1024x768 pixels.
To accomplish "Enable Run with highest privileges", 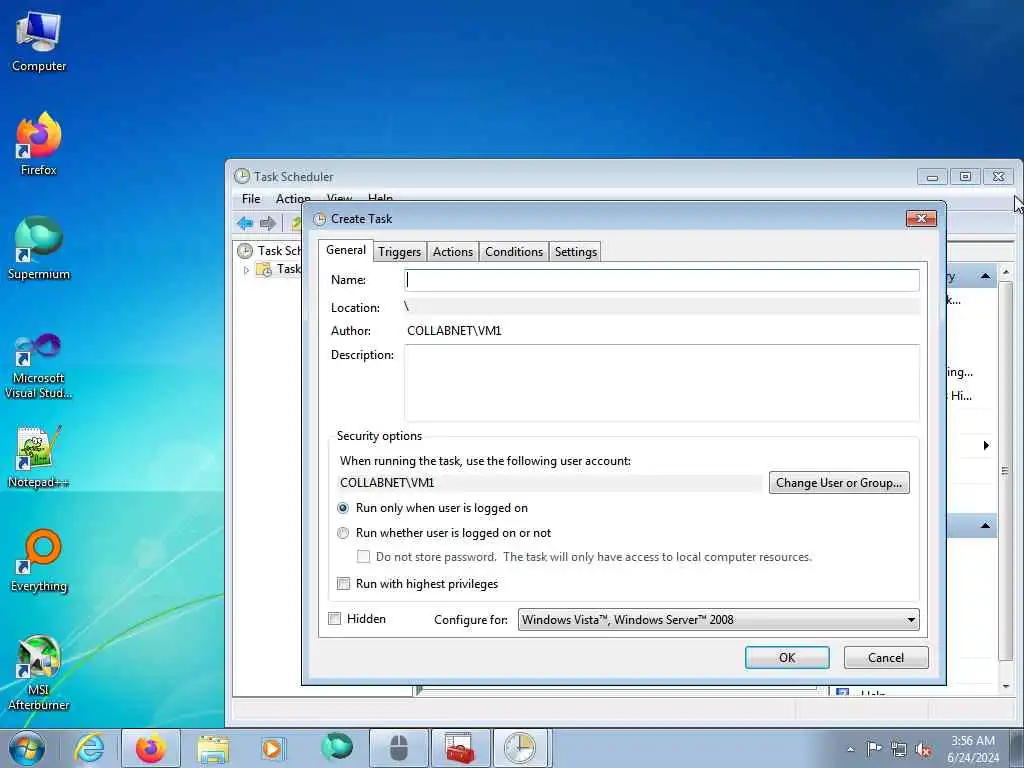I will pyautogui.click(x=343, y=584).
